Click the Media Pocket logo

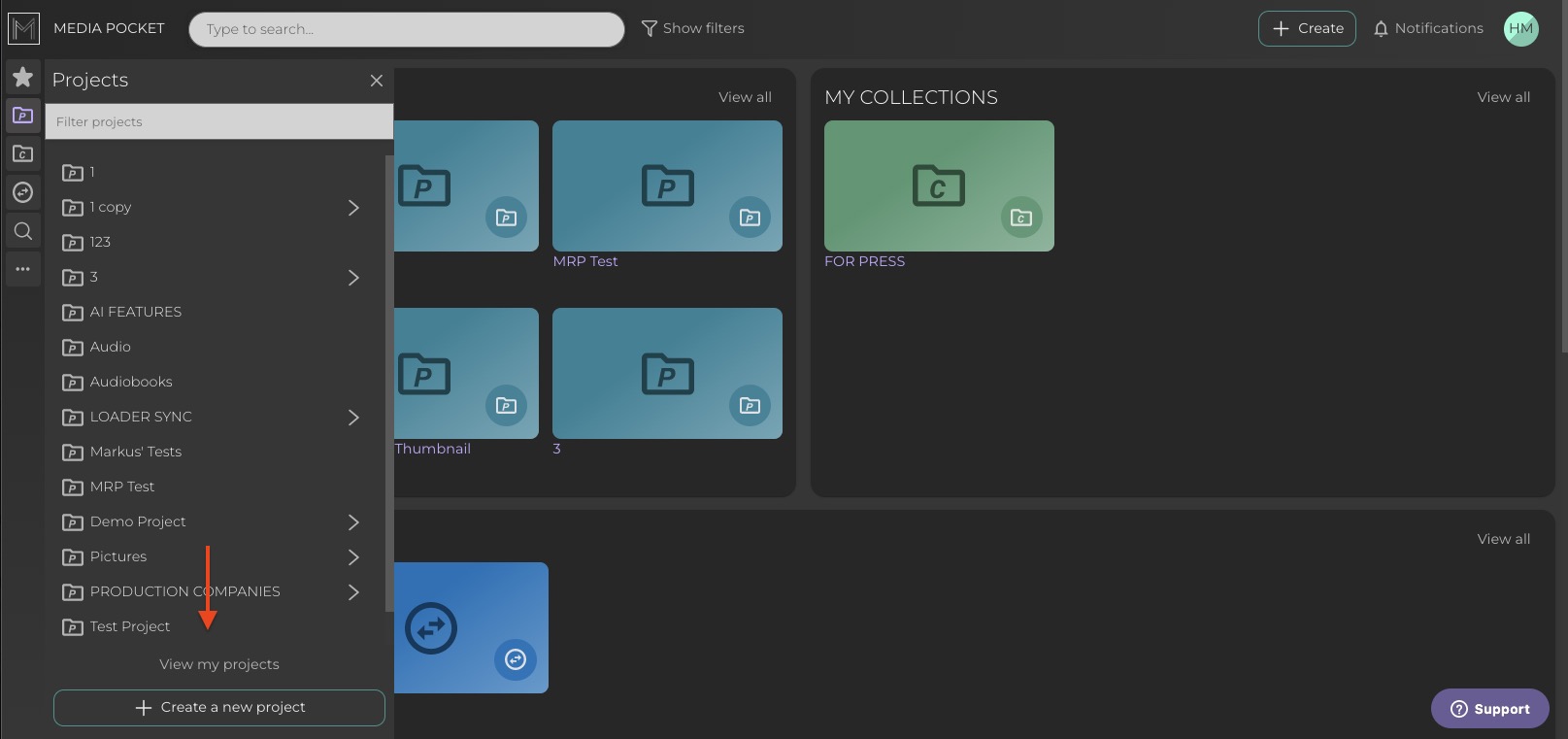(23, 29)
